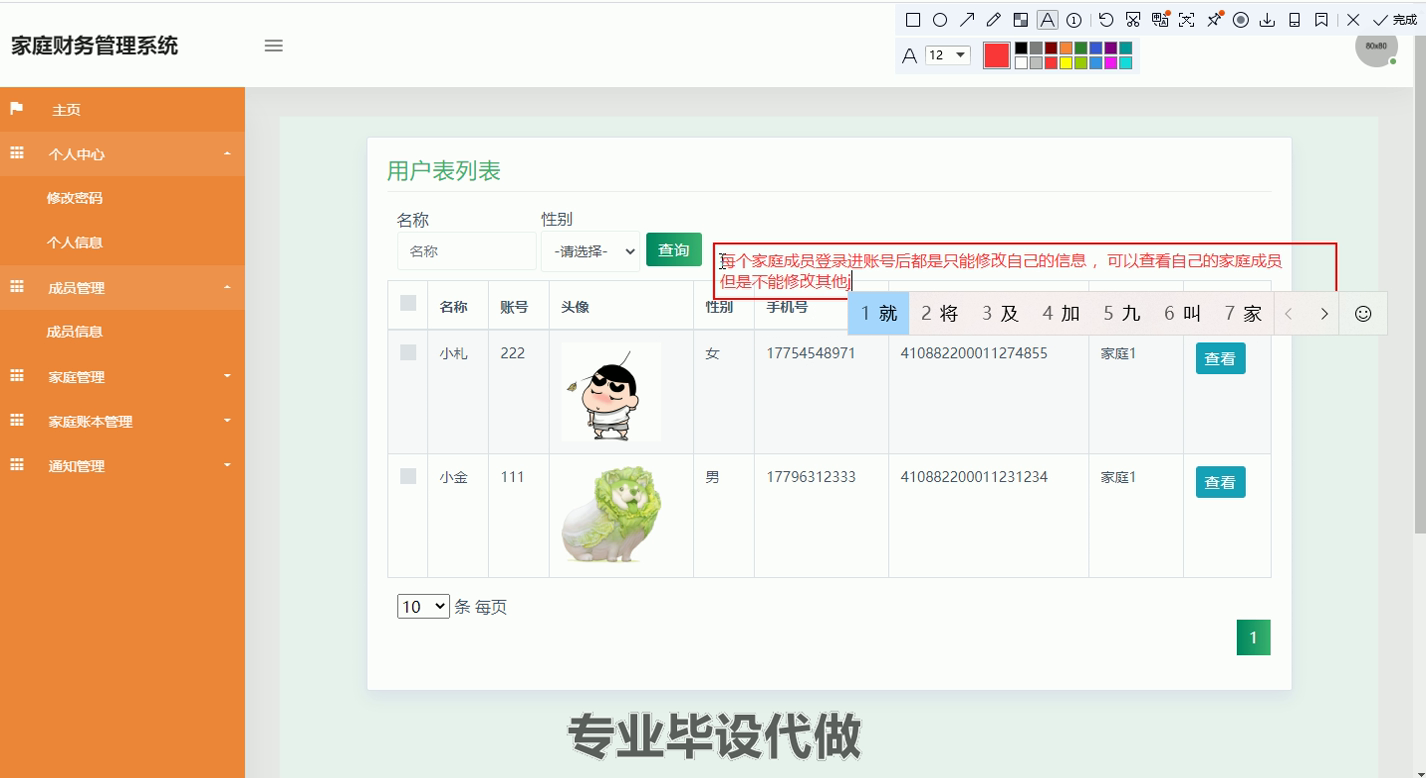This screenshot has height=778, width=1426.
Task: Choose IME candidate 2 将
Action: tap(939, 314)
